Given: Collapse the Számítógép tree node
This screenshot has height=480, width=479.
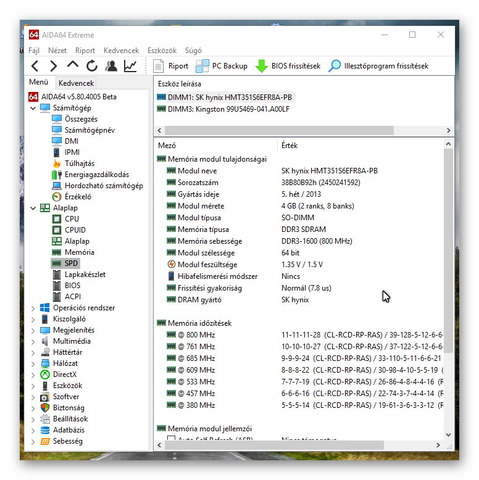Looking at the screenshot, I should pyautogui.click(x=33, y=108).
